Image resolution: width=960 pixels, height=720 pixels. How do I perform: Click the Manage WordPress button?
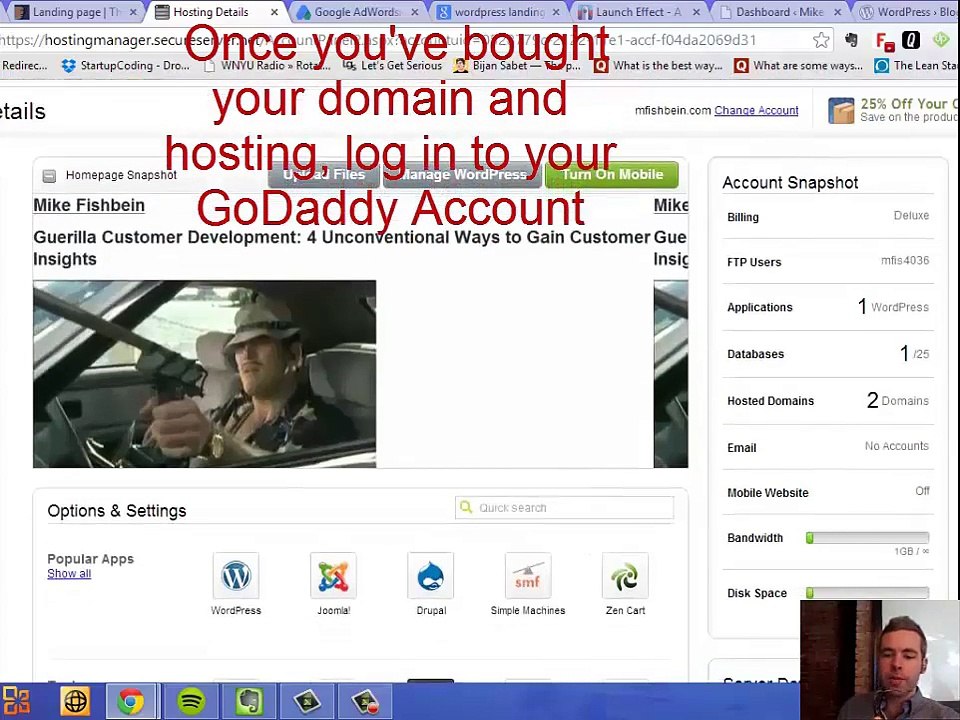pyautogui.click(x=462, y=174)
